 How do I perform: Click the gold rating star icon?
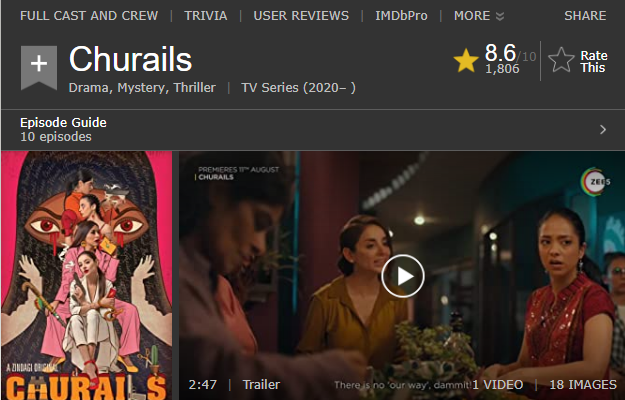pyautogui.click(x=466, y=61)
